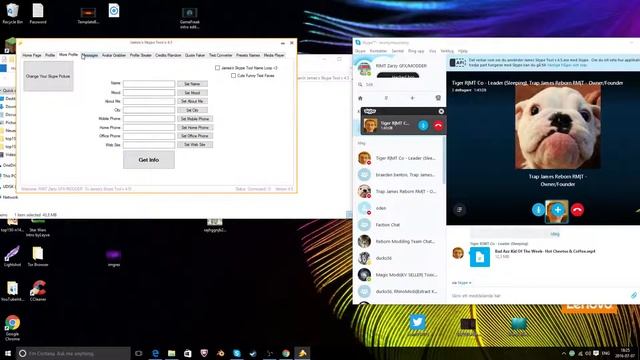Switch to Media Player tab
The image size is (640, 360).
[274, 55]
